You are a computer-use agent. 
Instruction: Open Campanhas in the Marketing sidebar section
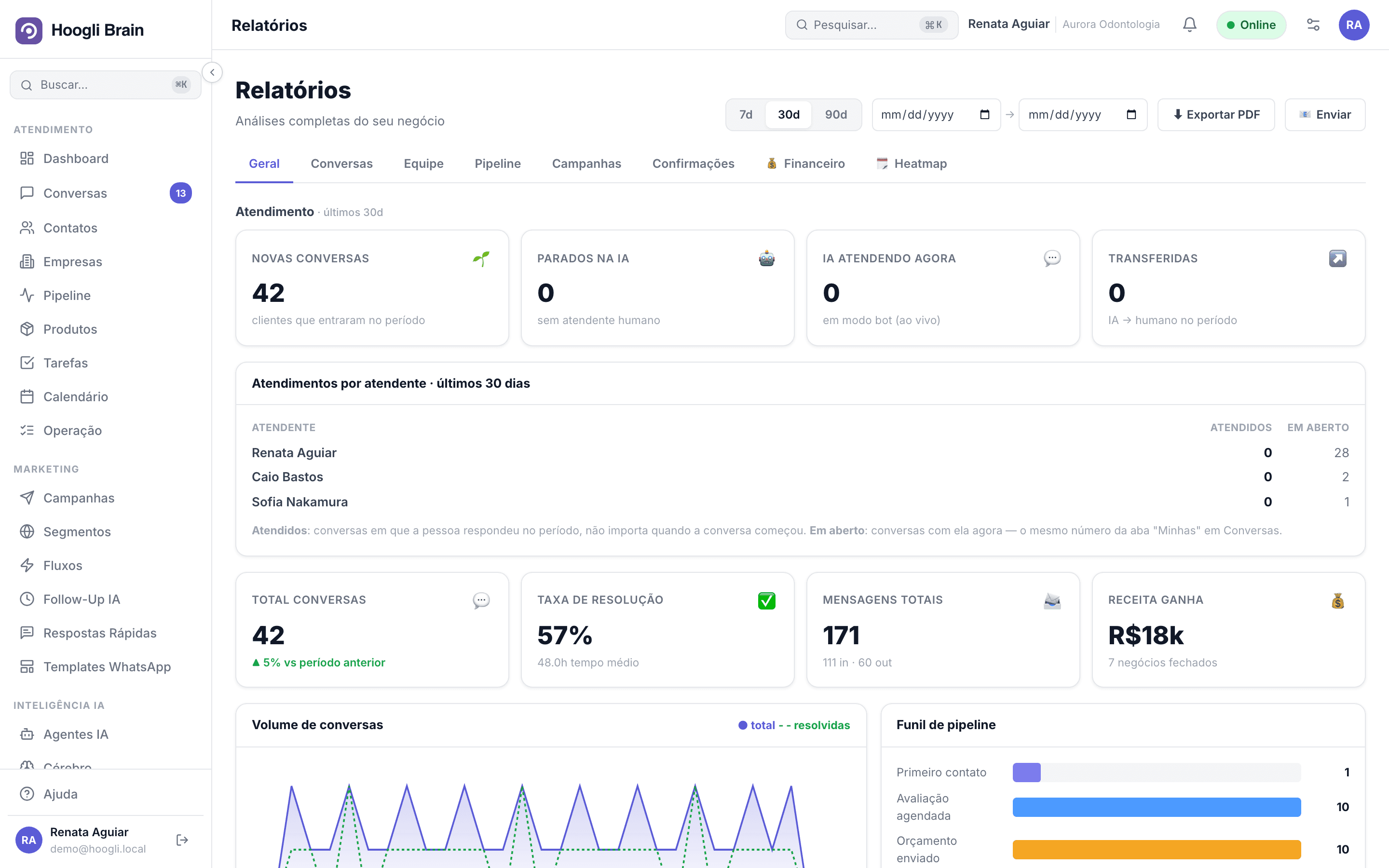click(106, 498)
